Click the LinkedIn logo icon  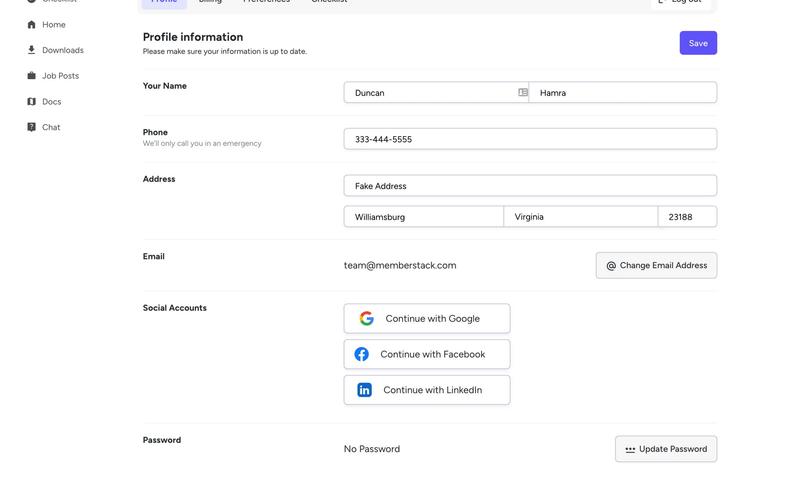coord(364,390)
